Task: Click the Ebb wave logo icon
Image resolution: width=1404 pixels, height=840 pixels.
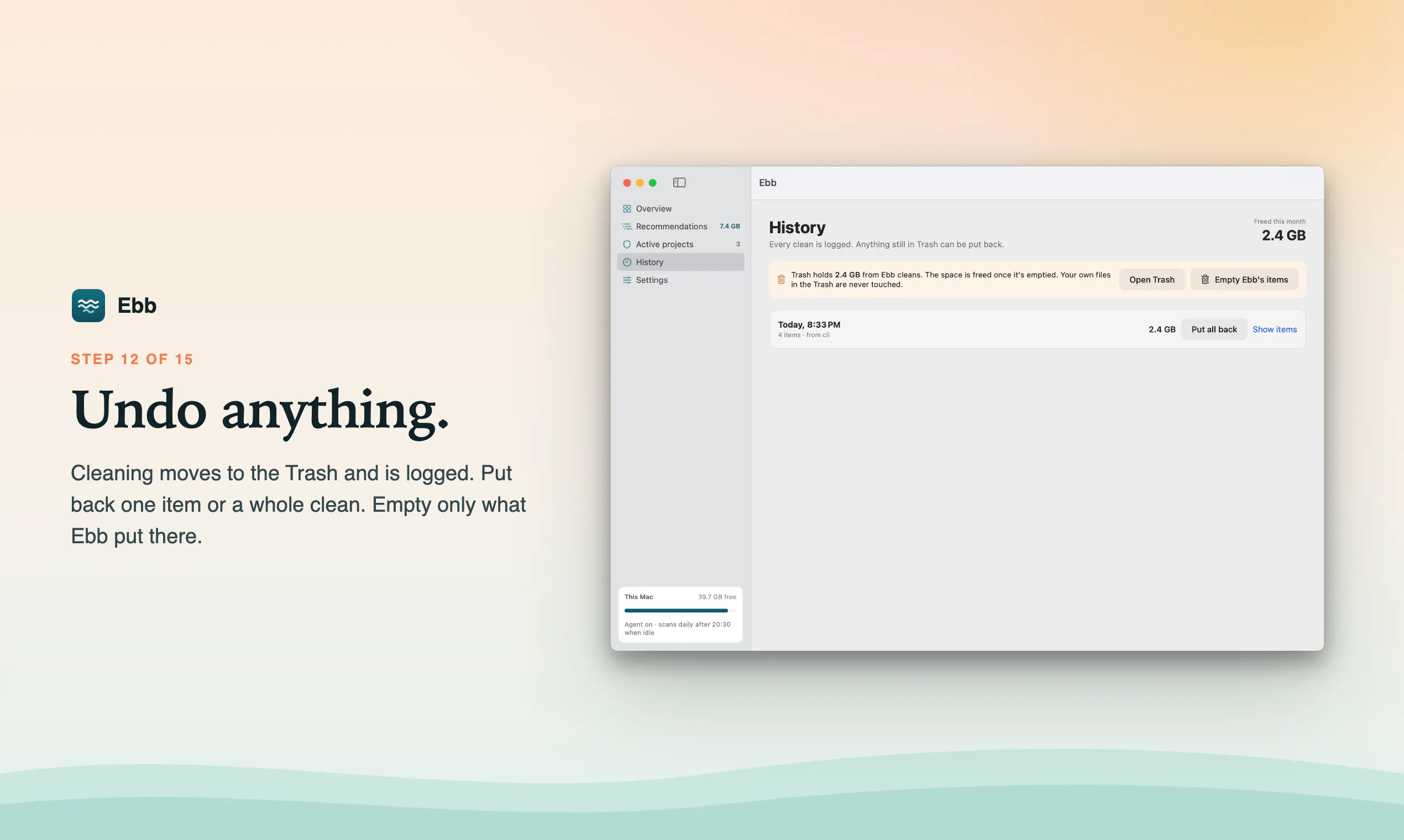Action: coord(88,306)
